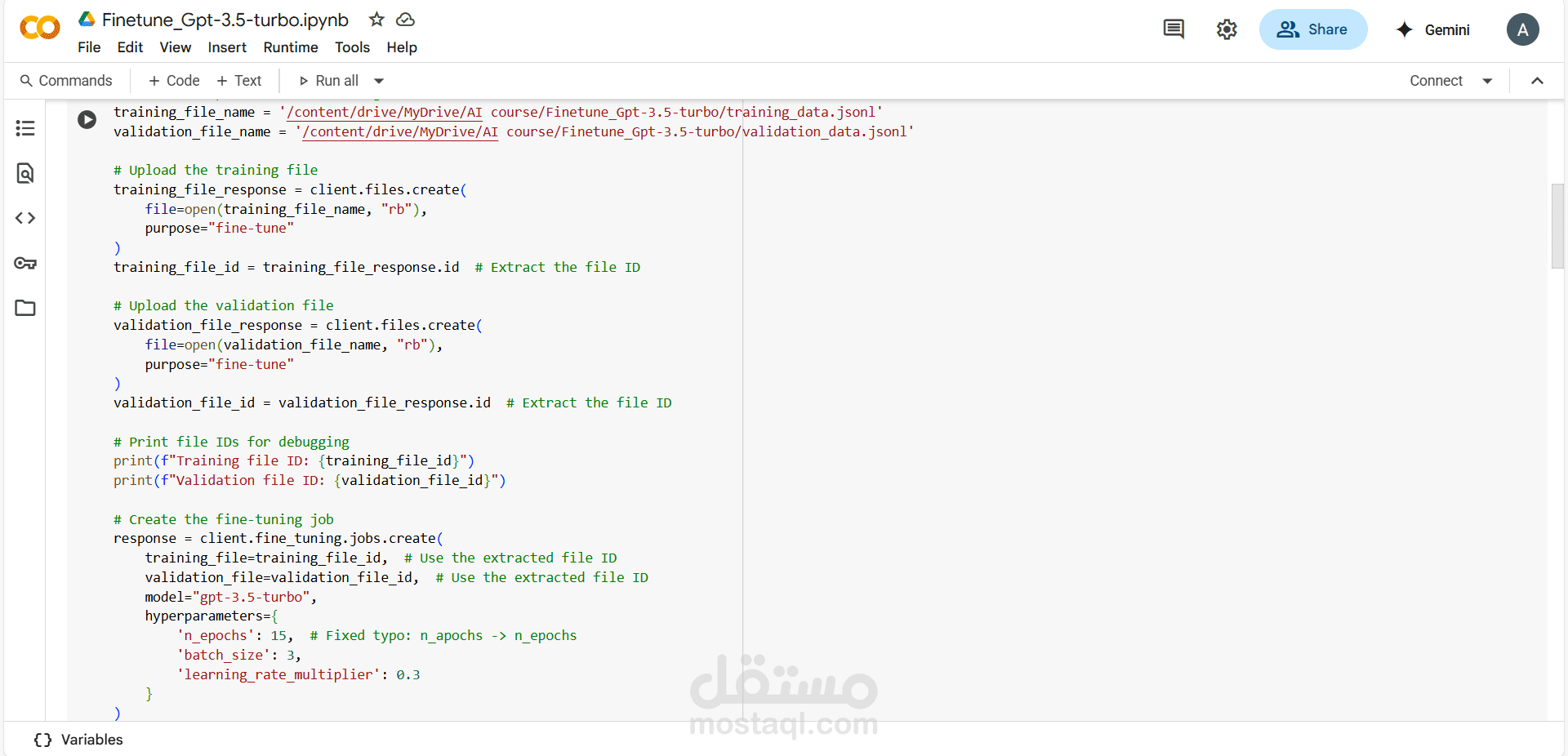Open the Variables panel
1568x756 pixels.
click(x=78, y=740)
